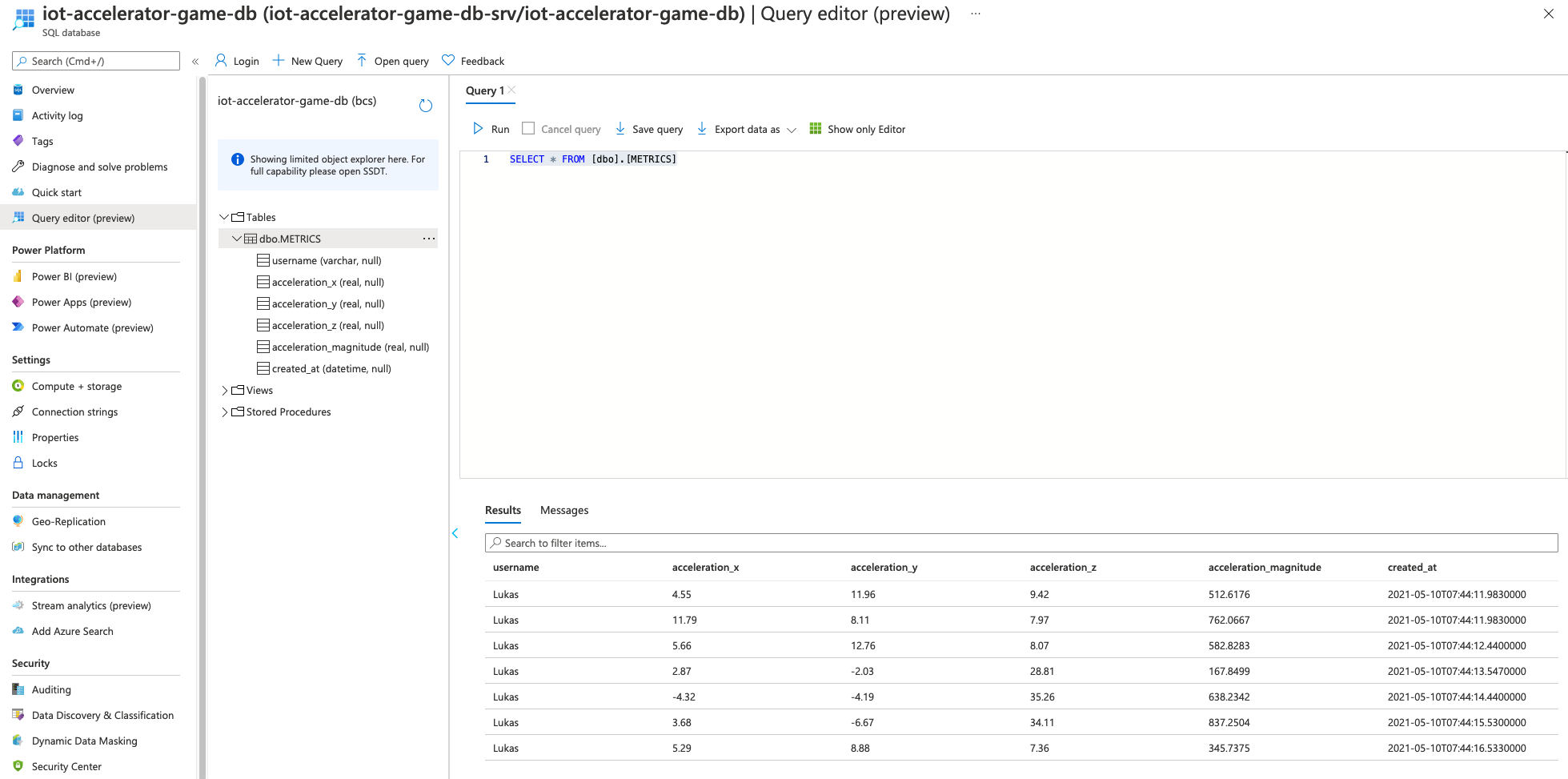The width and height of the screenshot is (1568, 779).
Task: Click the New Query button
Action: click(x=308, y=61)
